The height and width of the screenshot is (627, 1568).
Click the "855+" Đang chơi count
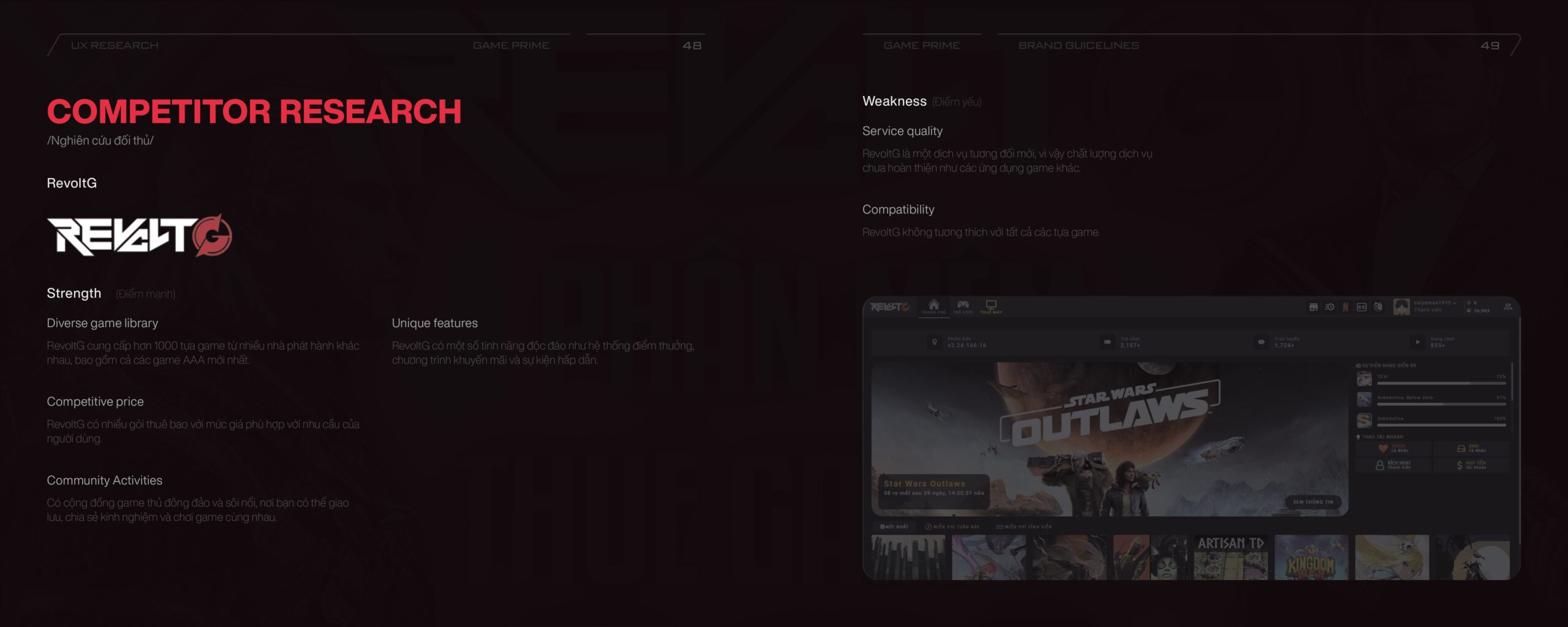1438,345
